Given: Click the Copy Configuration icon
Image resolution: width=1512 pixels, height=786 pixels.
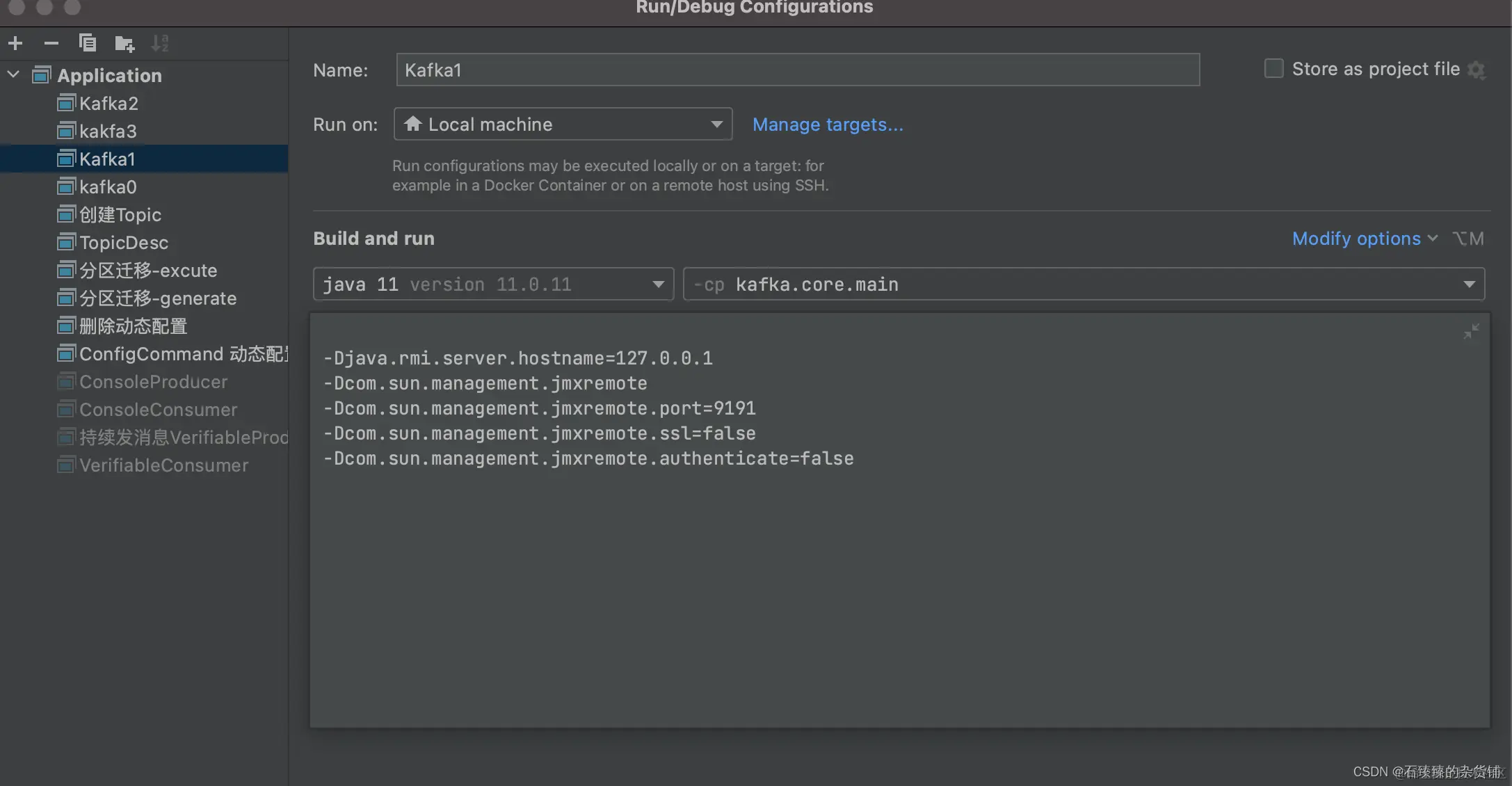Looking at the screenshot, I should (x=88, y=44).
